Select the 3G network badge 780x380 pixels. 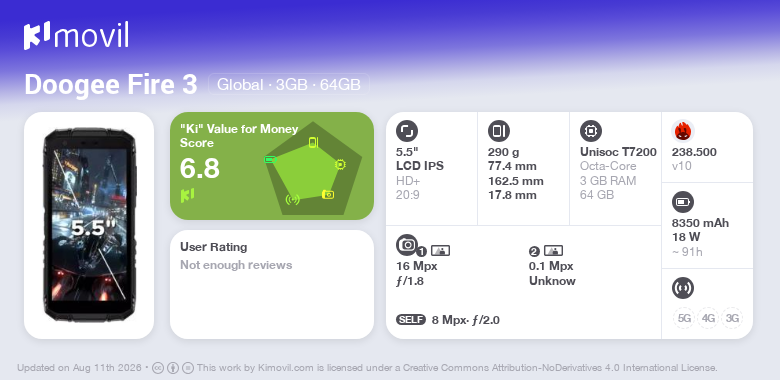pyautogui.click(x=732, y=318)
